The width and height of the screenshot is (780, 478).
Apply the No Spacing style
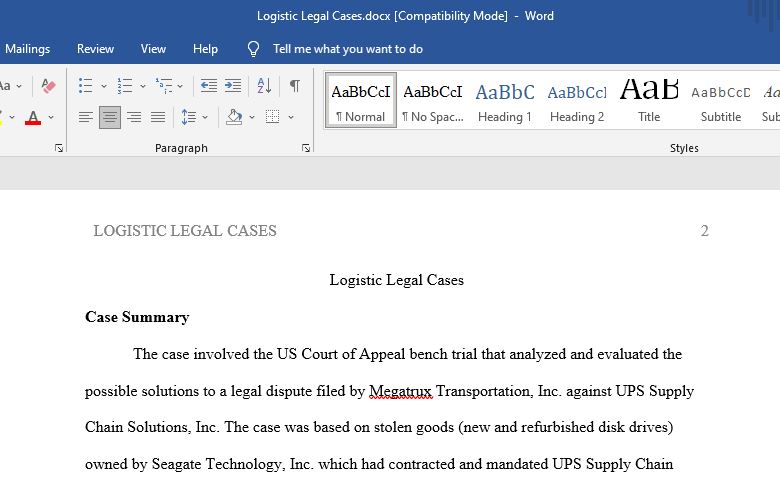click(433, 100)
